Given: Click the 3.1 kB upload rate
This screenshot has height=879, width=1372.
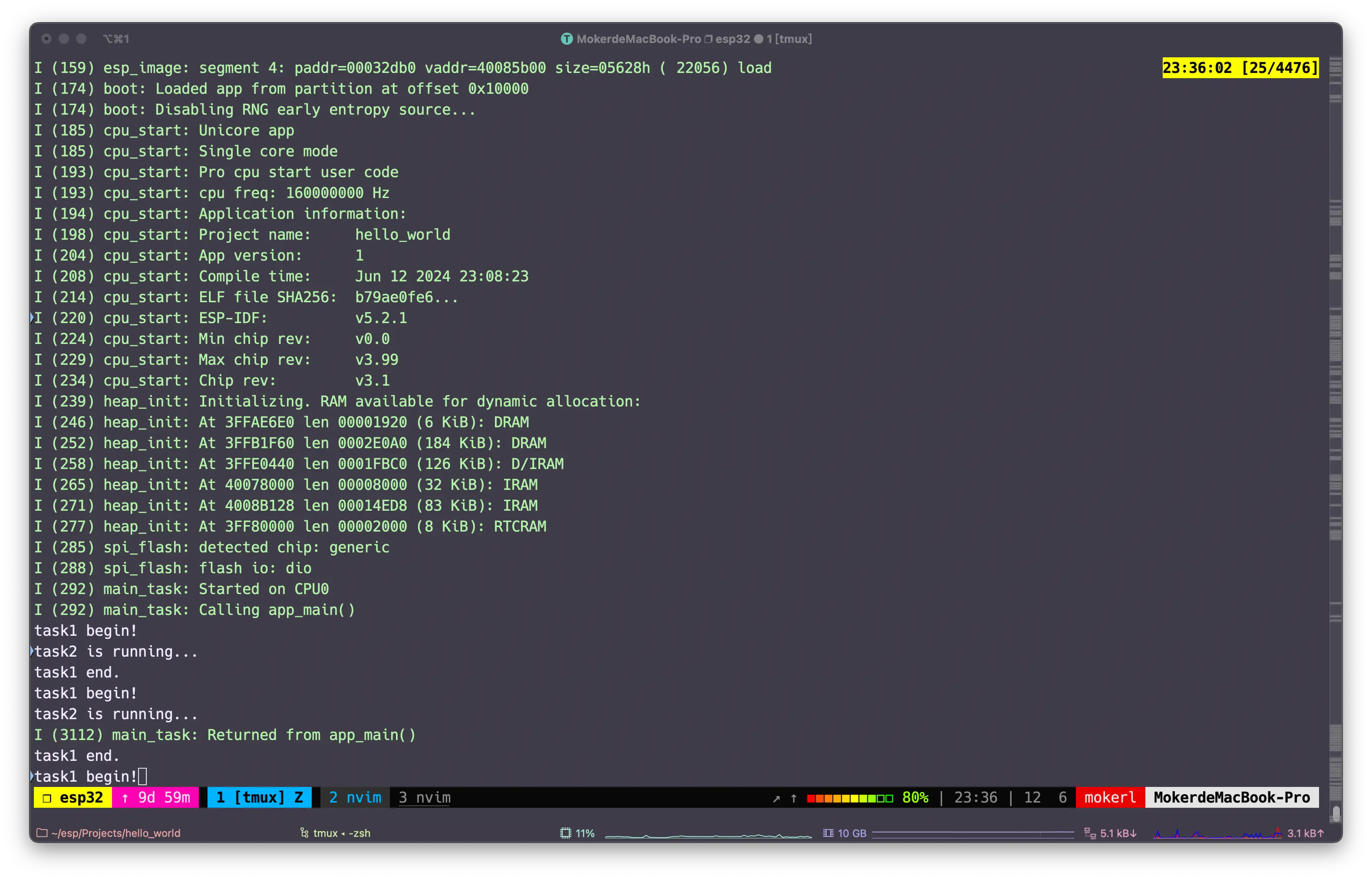Looking at the screenshot, I should tap(1305, 833).
